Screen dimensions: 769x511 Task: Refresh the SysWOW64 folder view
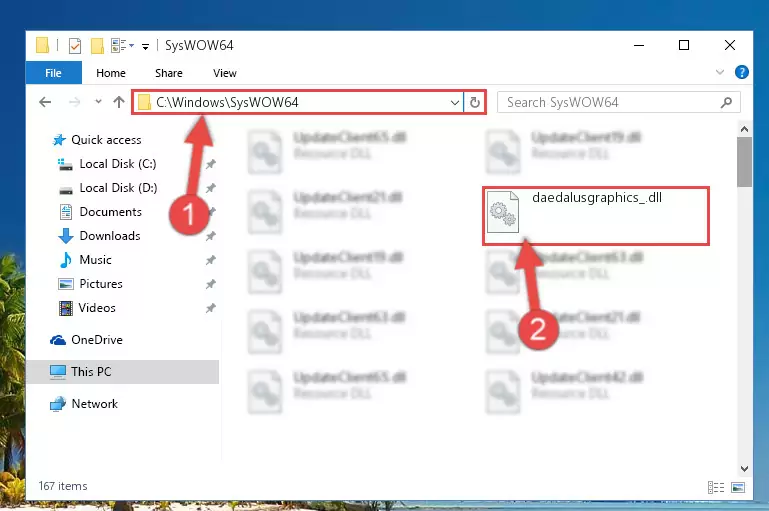click(475, 102)
